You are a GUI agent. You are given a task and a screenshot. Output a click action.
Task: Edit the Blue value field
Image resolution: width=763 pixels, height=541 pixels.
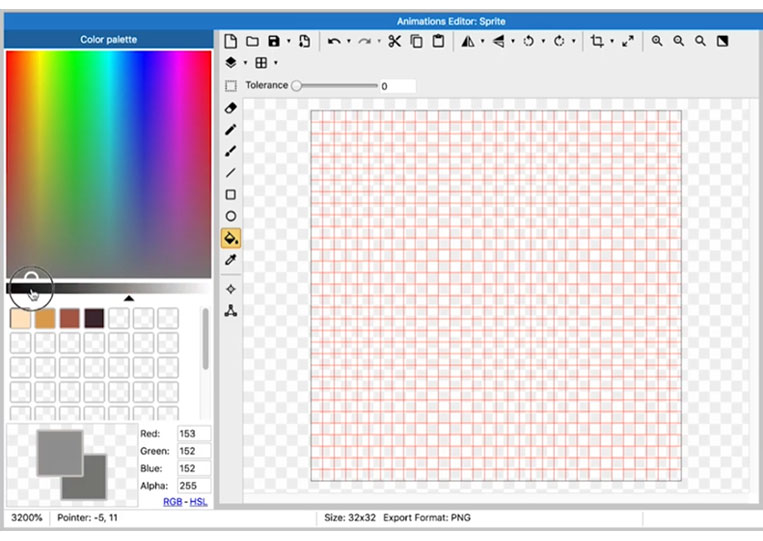pos(194,469)
